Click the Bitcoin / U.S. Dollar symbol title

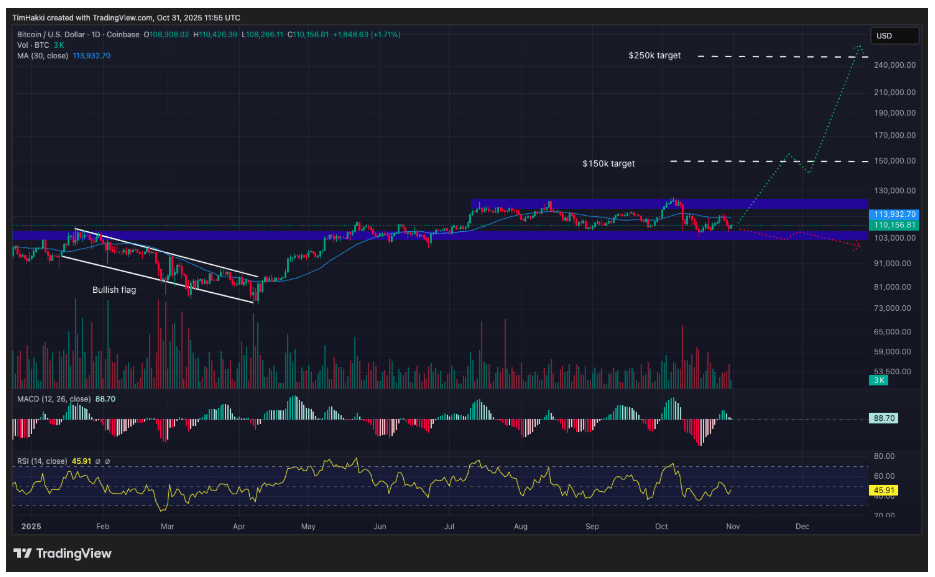coord(78,35)
